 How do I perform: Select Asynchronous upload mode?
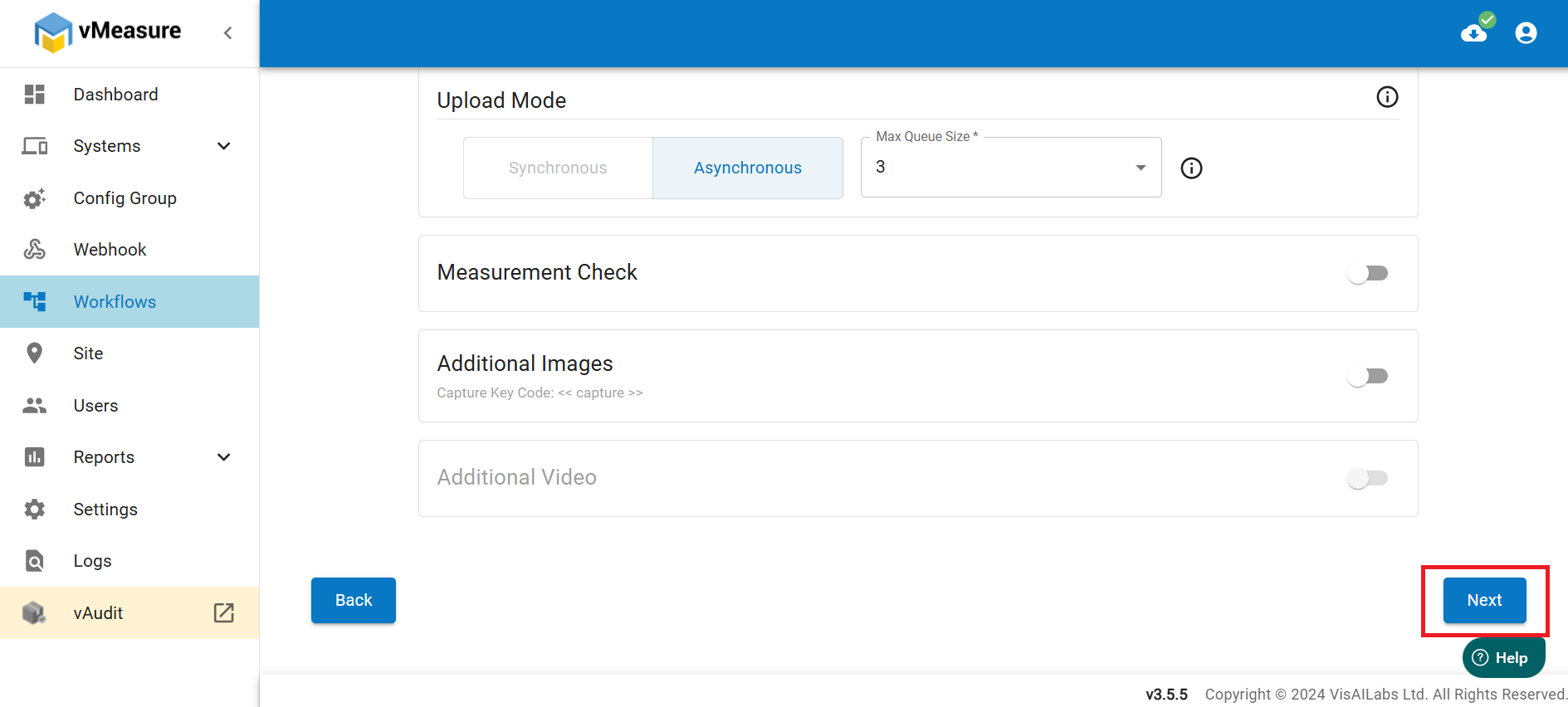[x=748, y=168]
